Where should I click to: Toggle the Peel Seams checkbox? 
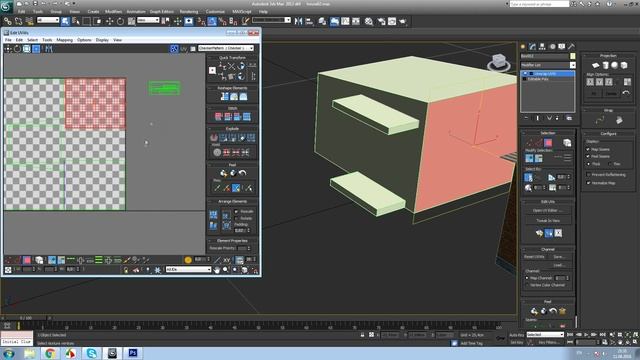click(588, 156)
